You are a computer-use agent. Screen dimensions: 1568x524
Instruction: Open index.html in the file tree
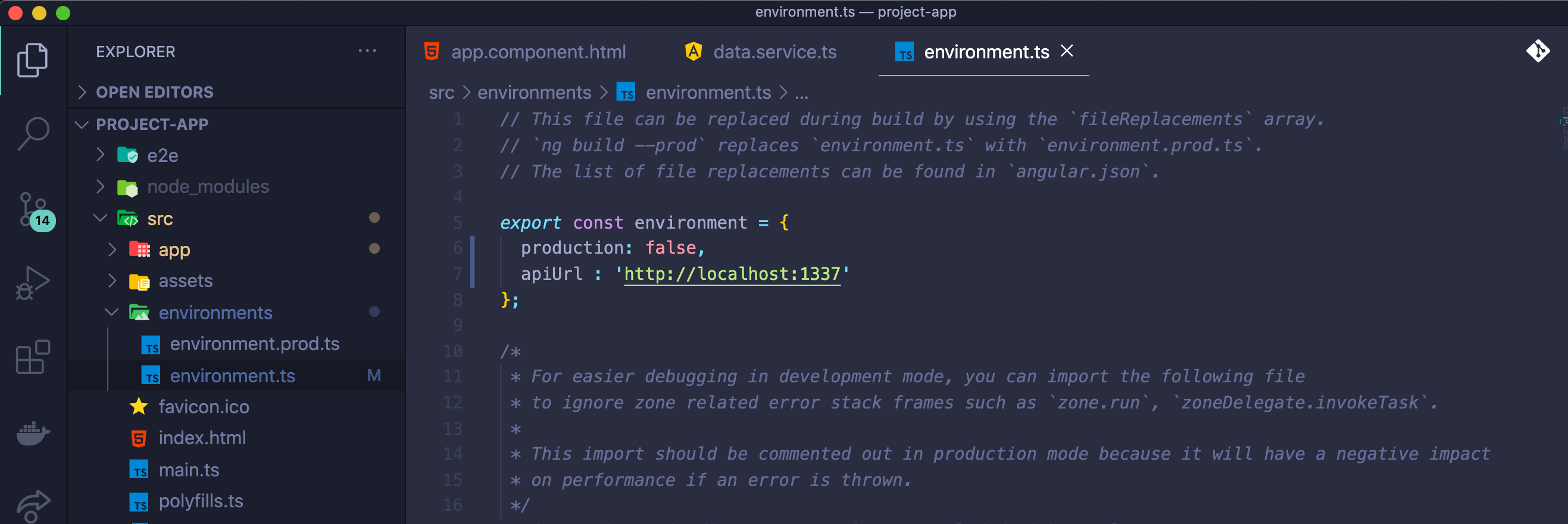click(x=202, y=438)
